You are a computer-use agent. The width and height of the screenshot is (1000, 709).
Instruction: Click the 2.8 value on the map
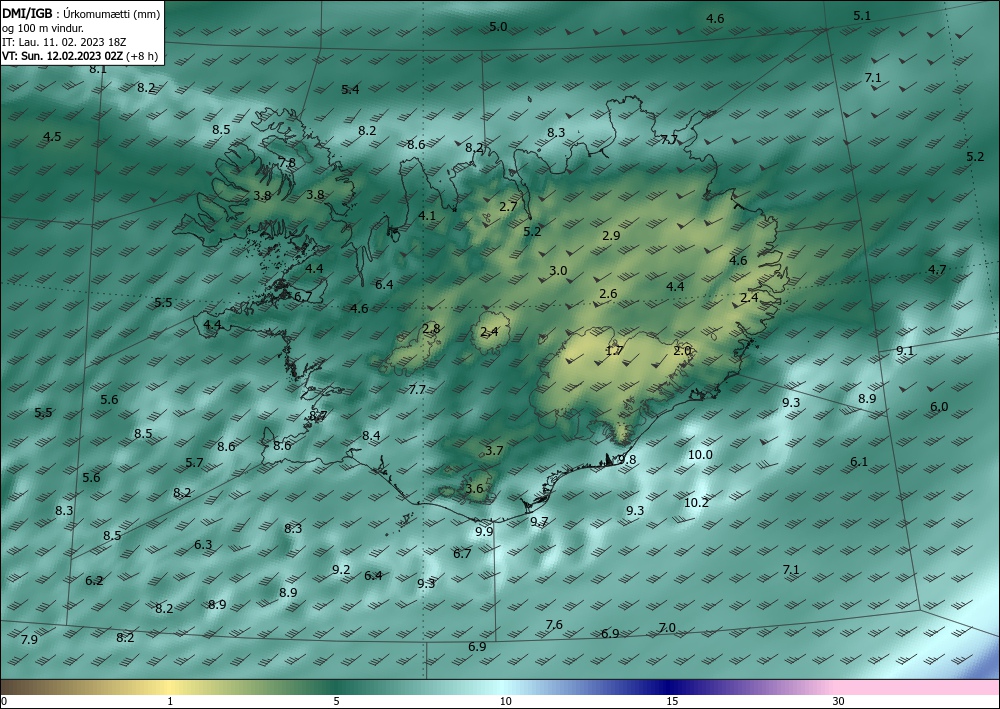[x=431, y=329]
